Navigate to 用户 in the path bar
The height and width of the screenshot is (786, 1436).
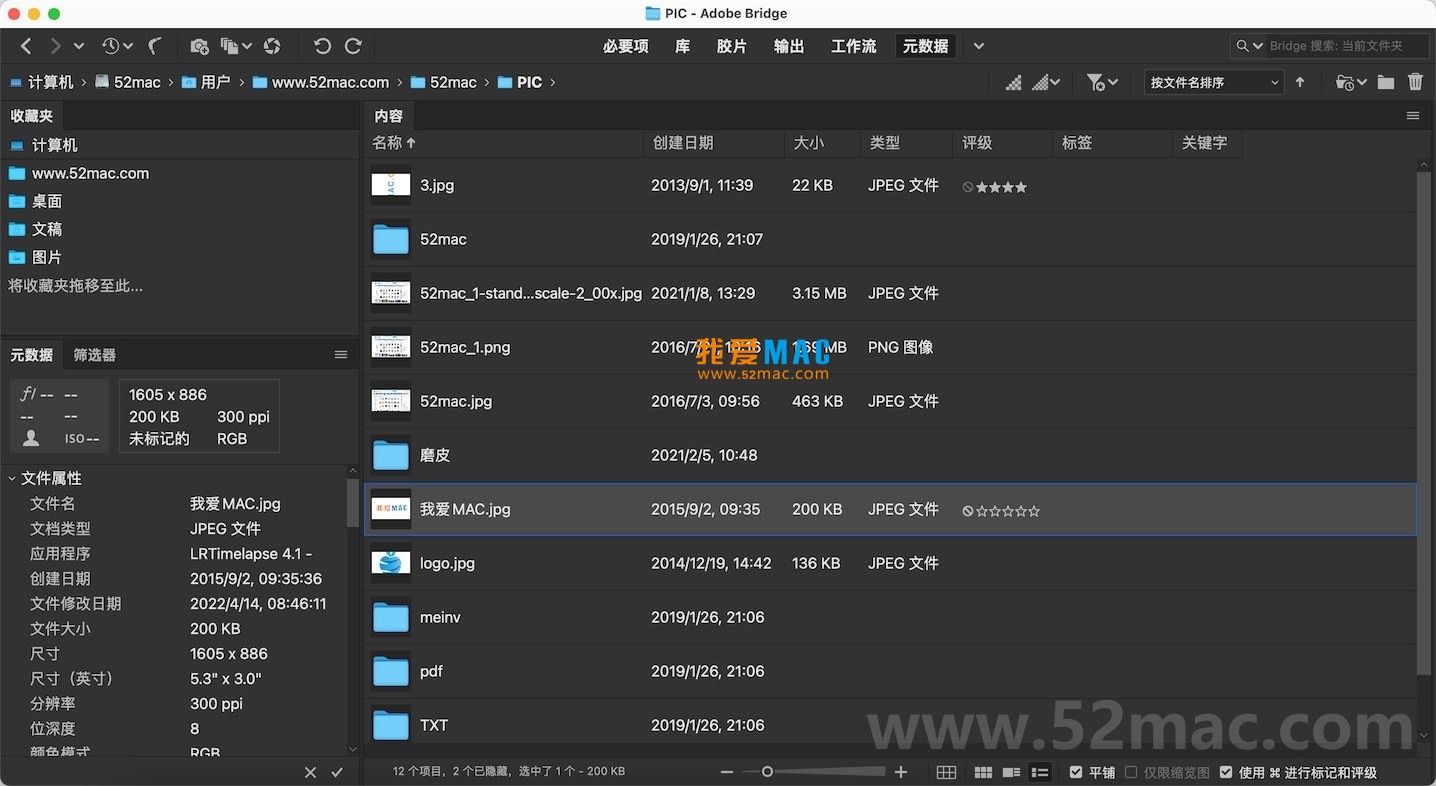[206, 82]
